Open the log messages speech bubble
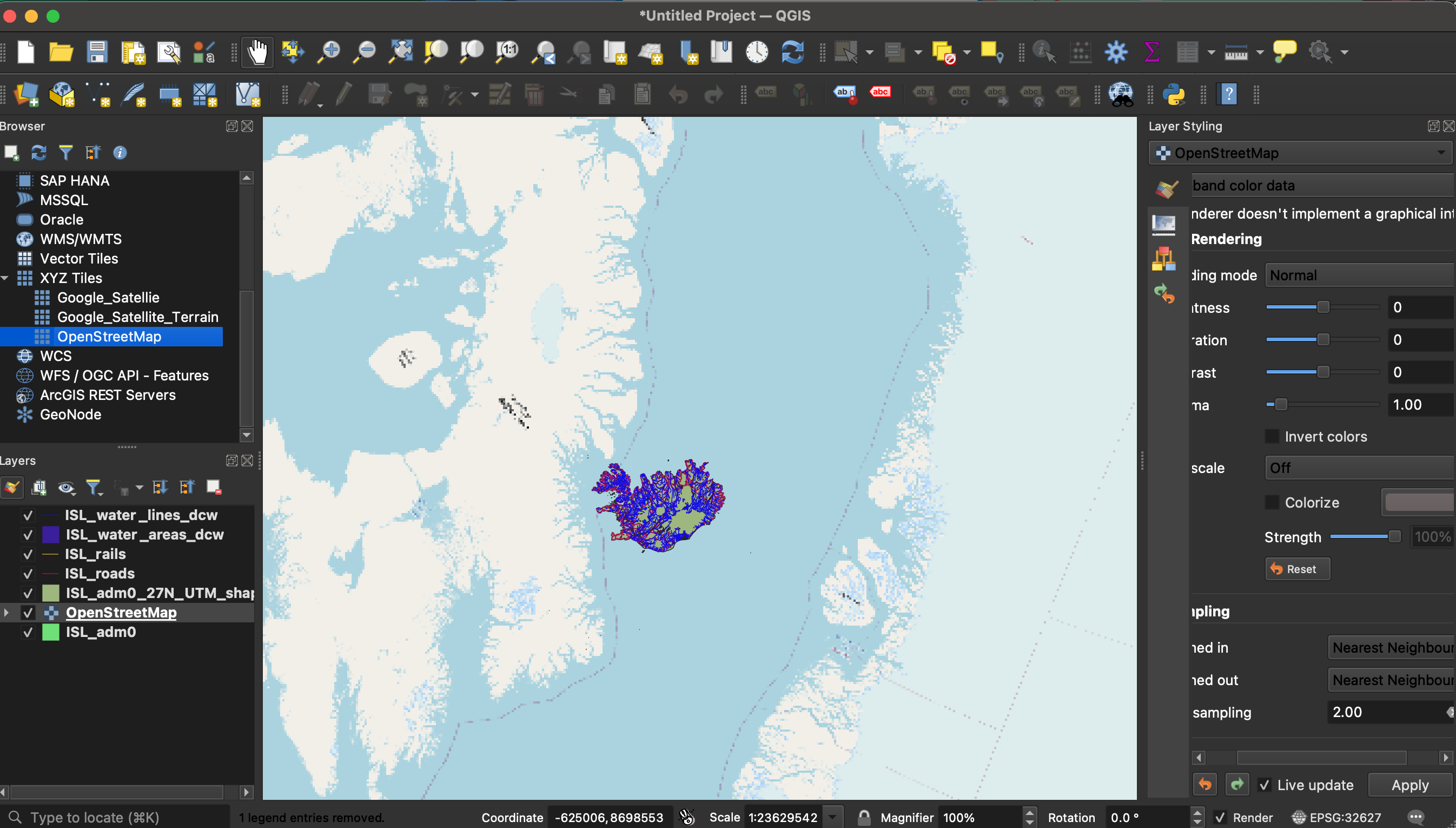 1416,818
